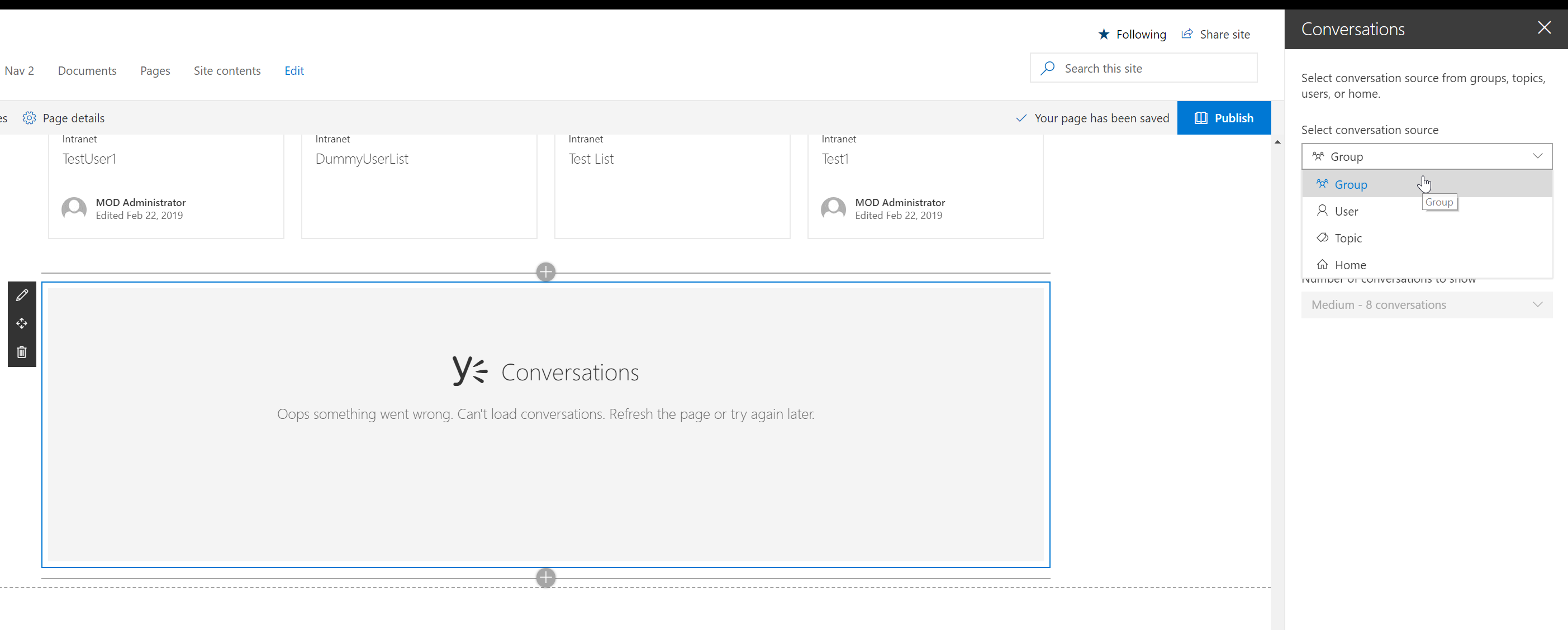This screenshot has width=1568, height=630.
Task: Click the move web part icon
Action: pyautogui.click(x=22, y=323)
